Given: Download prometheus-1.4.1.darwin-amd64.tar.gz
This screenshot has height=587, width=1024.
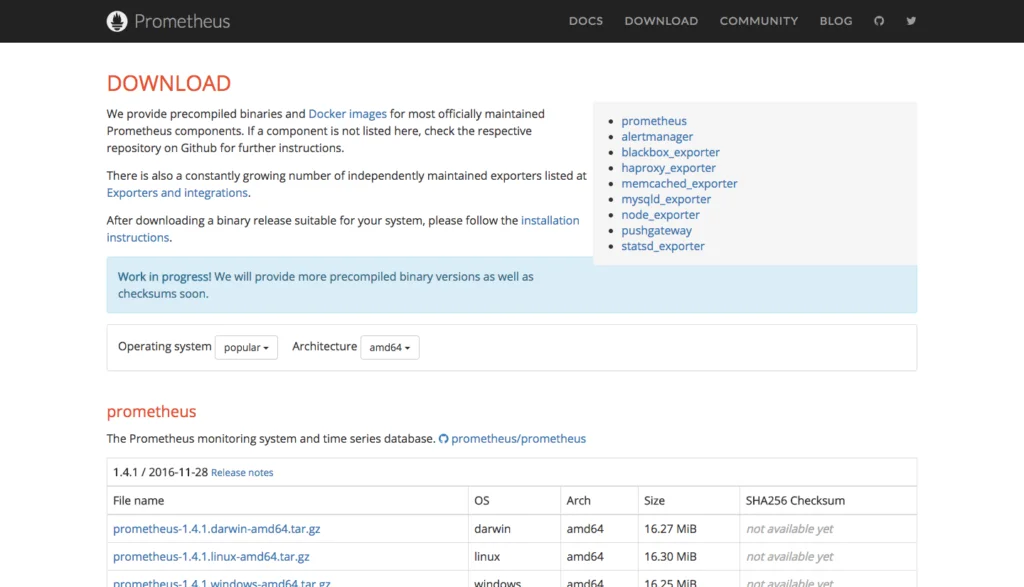Looking at the screenshot, I should (x=216, y=529).
